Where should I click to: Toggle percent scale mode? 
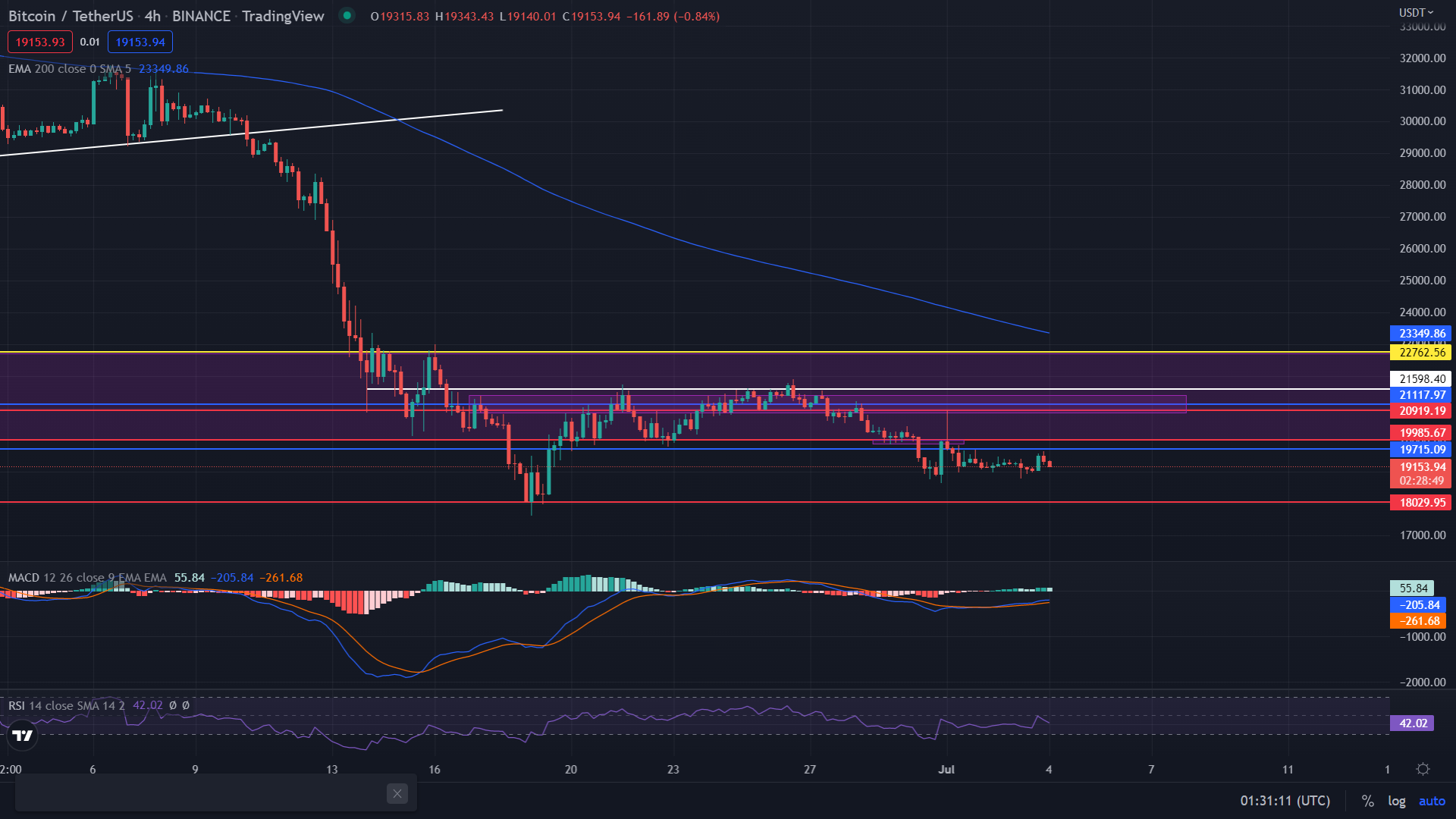pos(1367,801)
